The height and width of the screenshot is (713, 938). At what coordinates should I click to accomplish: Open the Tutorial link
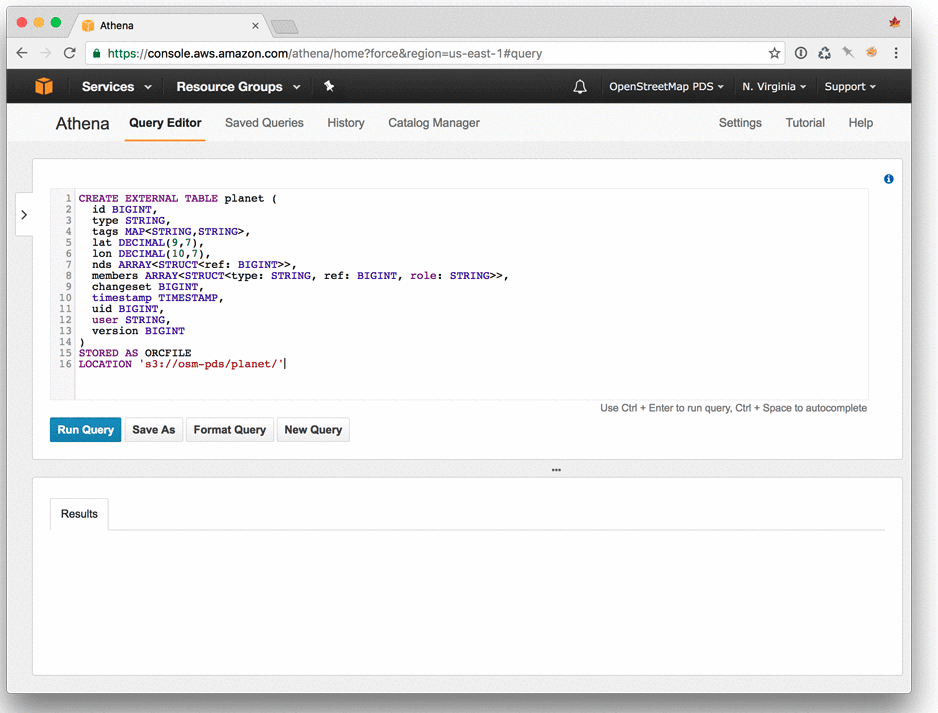[x=805, y=123]
